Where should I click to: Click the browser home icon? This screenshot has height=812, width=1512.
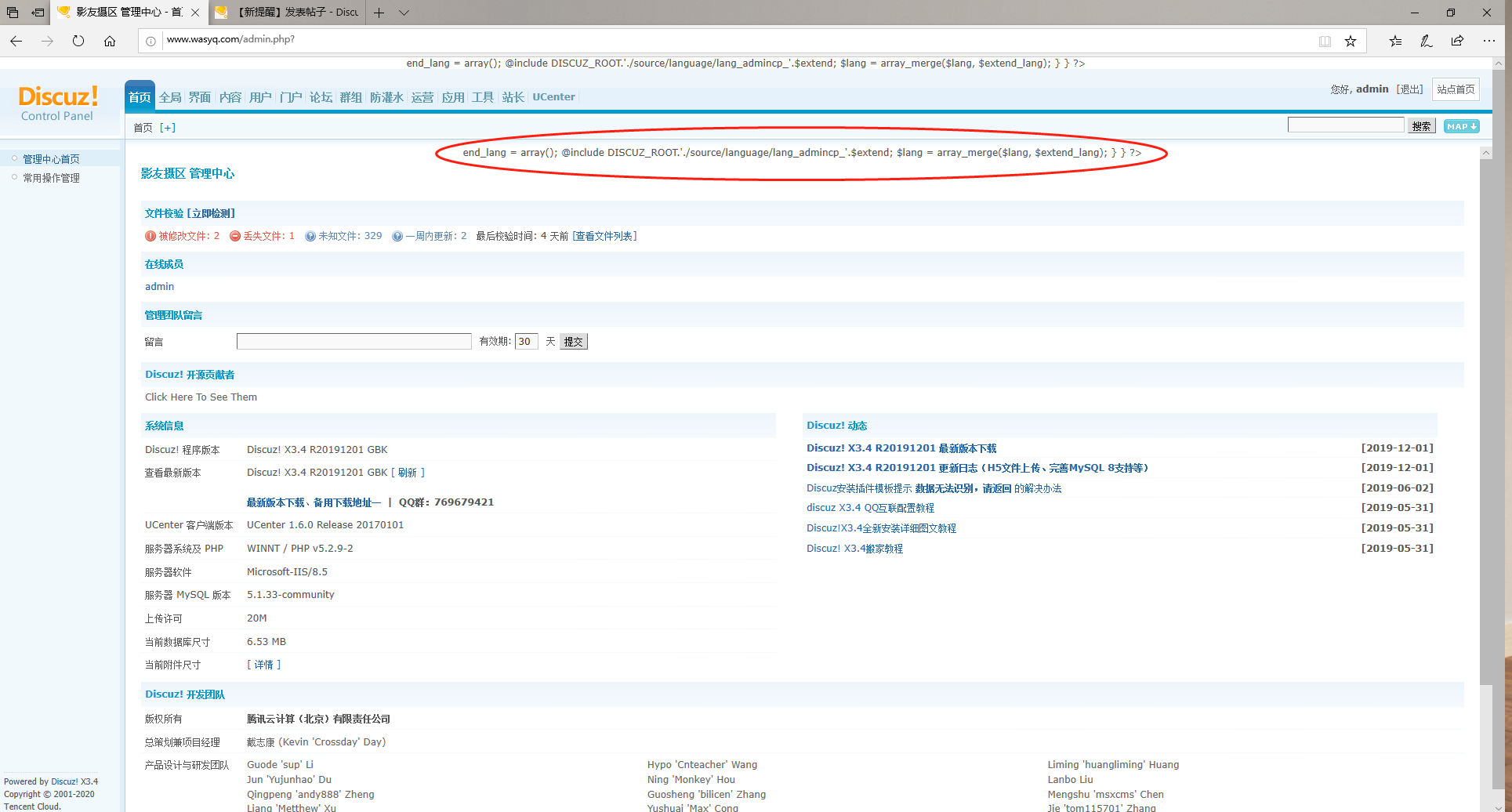(x=110, y=41)
